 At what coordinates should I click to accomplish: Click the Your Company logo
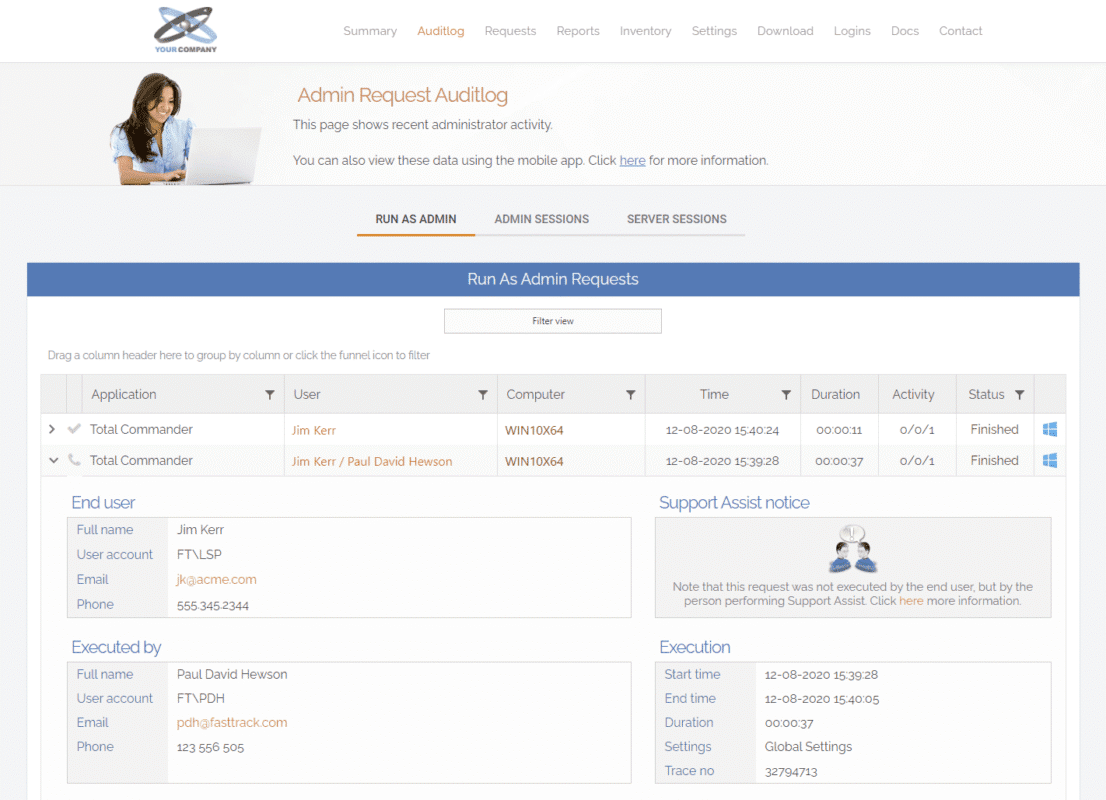coord(185,29)
